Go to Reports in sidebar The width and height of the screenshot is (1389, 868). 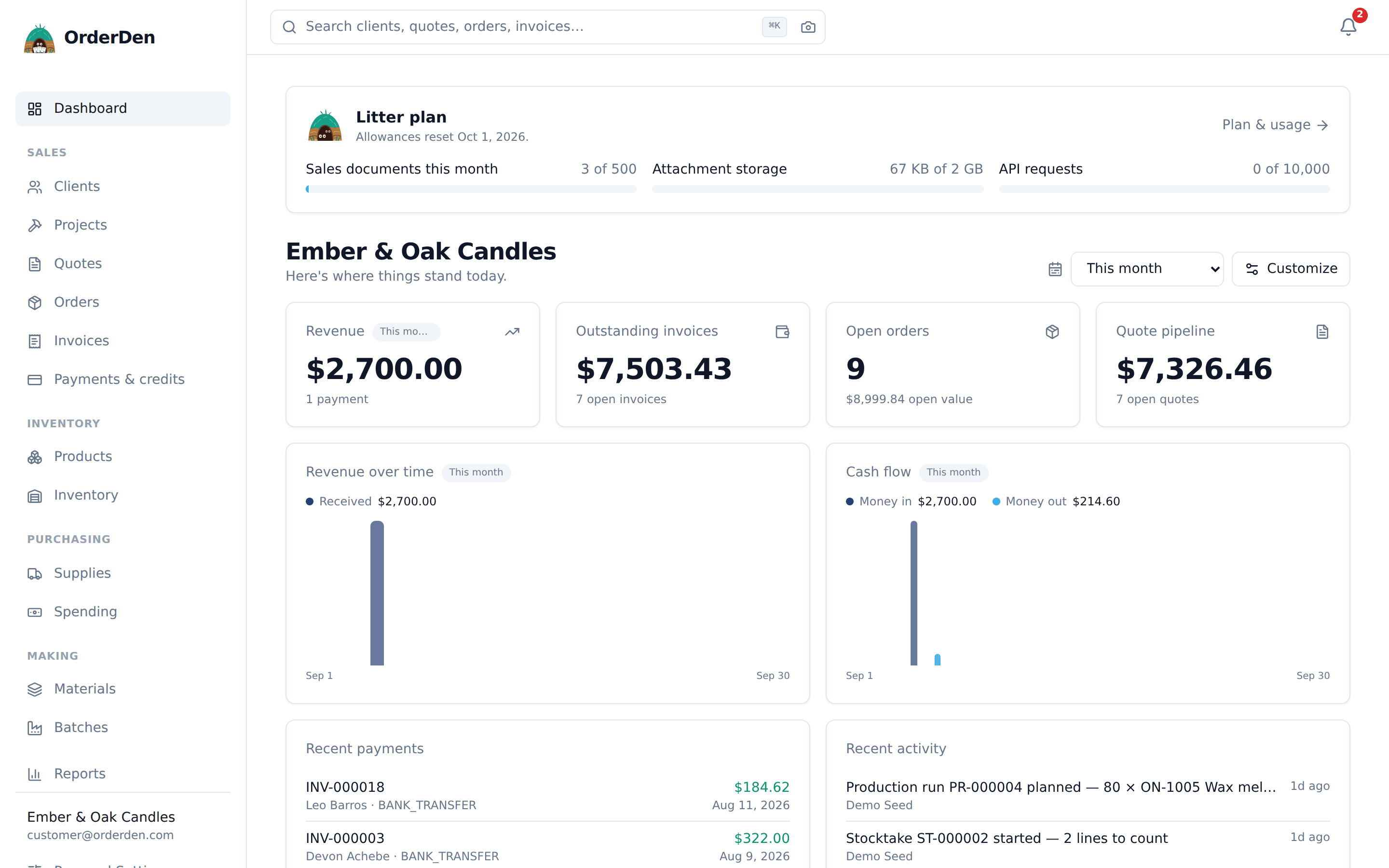click(123, 774)
